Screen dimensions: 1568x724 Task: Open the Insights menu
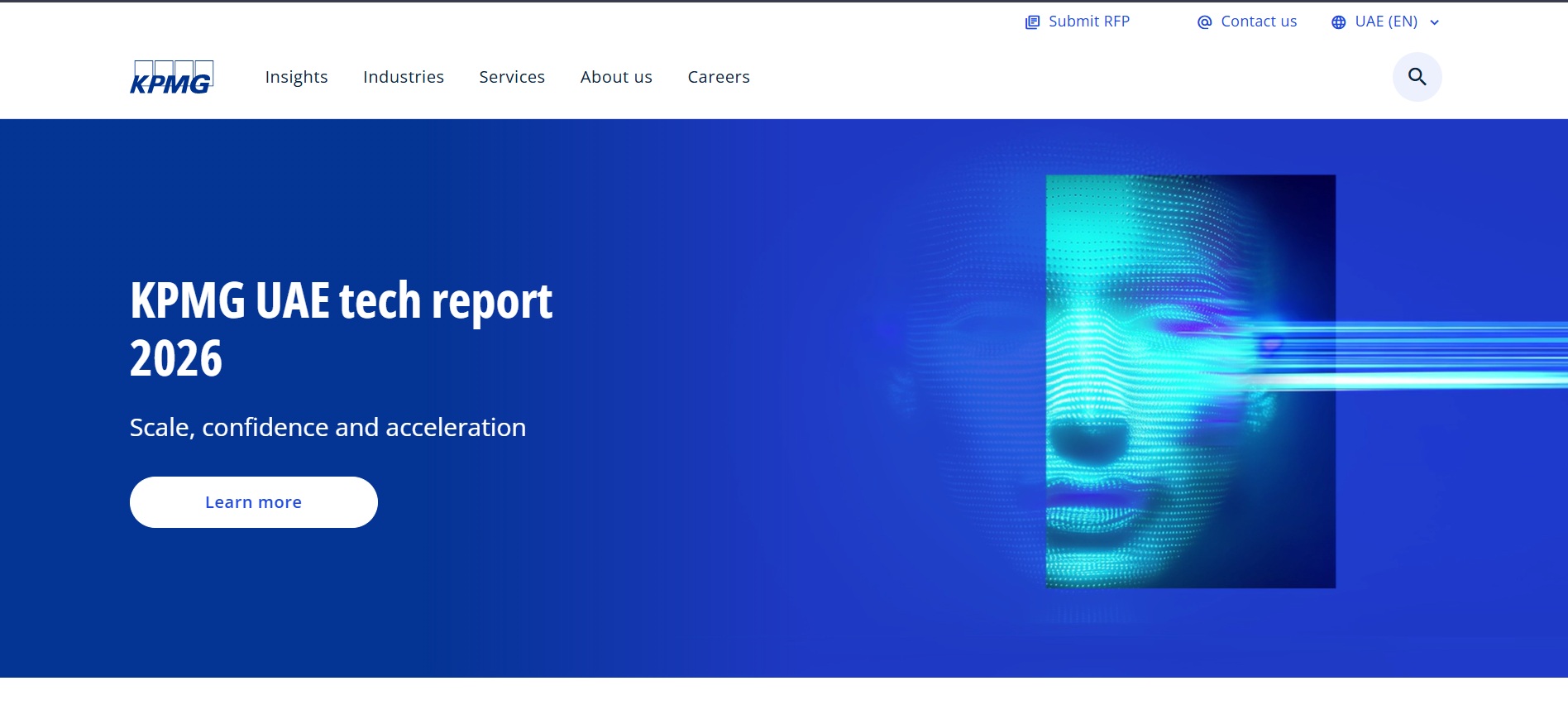coord(296,77)
